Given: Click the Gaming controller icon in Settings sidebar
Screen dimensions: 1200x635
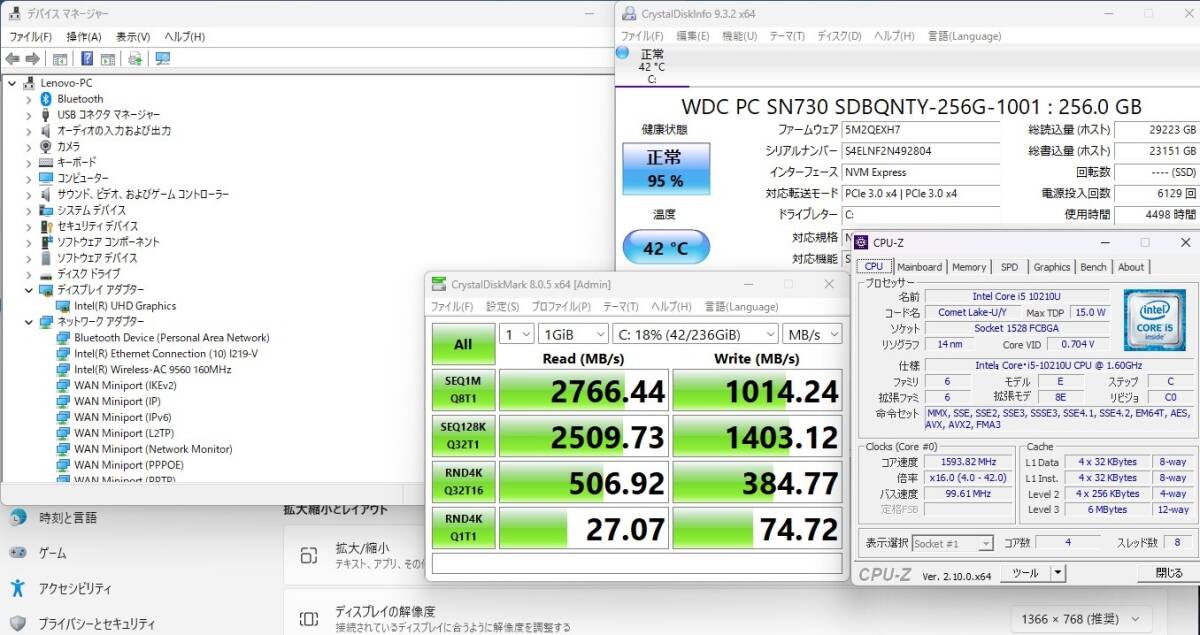Looking at the screenshot, I should [18, 553].
